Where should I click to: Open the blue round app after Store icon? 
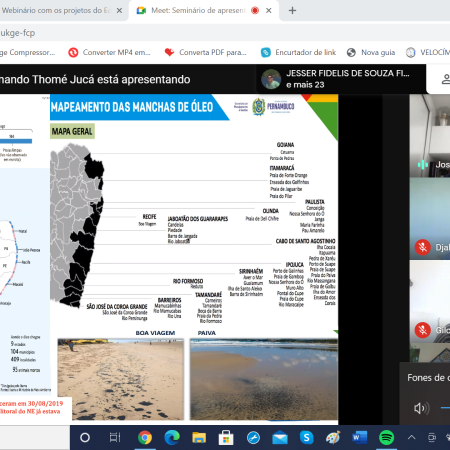(x=253, y=437)
